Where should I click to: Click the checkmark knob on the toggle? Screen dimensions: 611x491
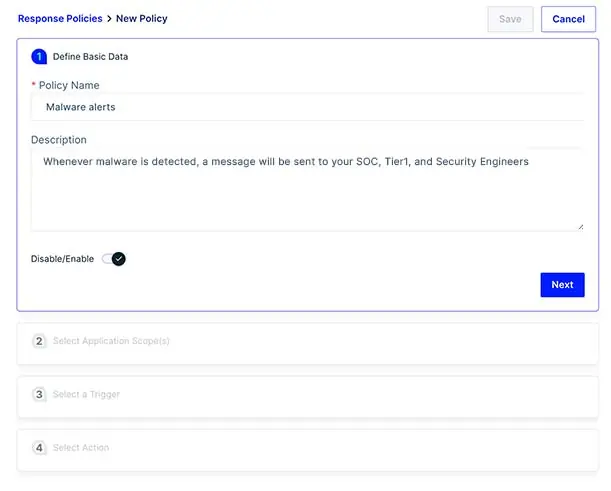pyautogui.click(x=118, y=259)
